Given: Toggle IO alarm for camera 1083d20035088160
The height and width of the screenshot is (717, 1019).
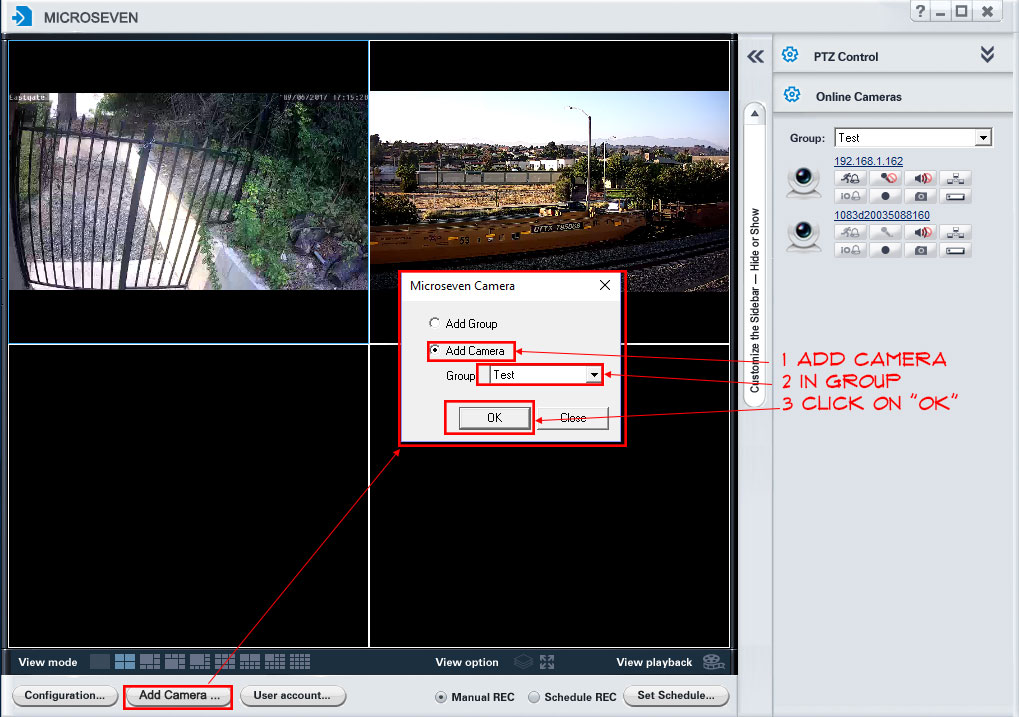Looking at the screenshot, I should 850,250.
